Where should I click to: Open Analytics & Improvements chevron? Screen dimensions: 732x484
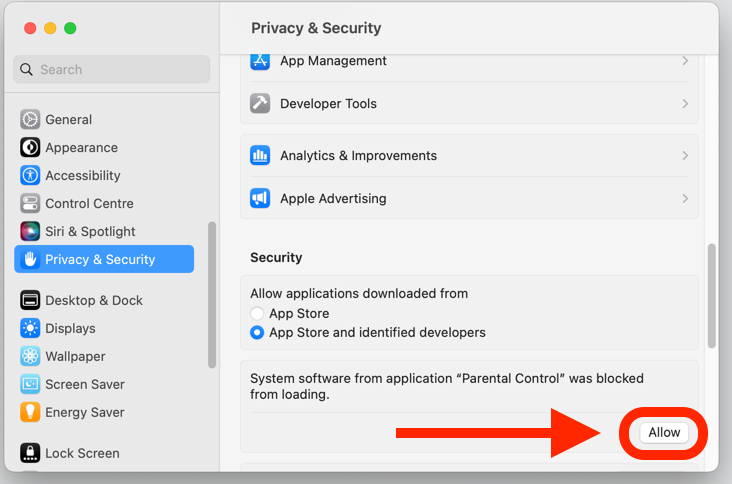coord(685,155)
